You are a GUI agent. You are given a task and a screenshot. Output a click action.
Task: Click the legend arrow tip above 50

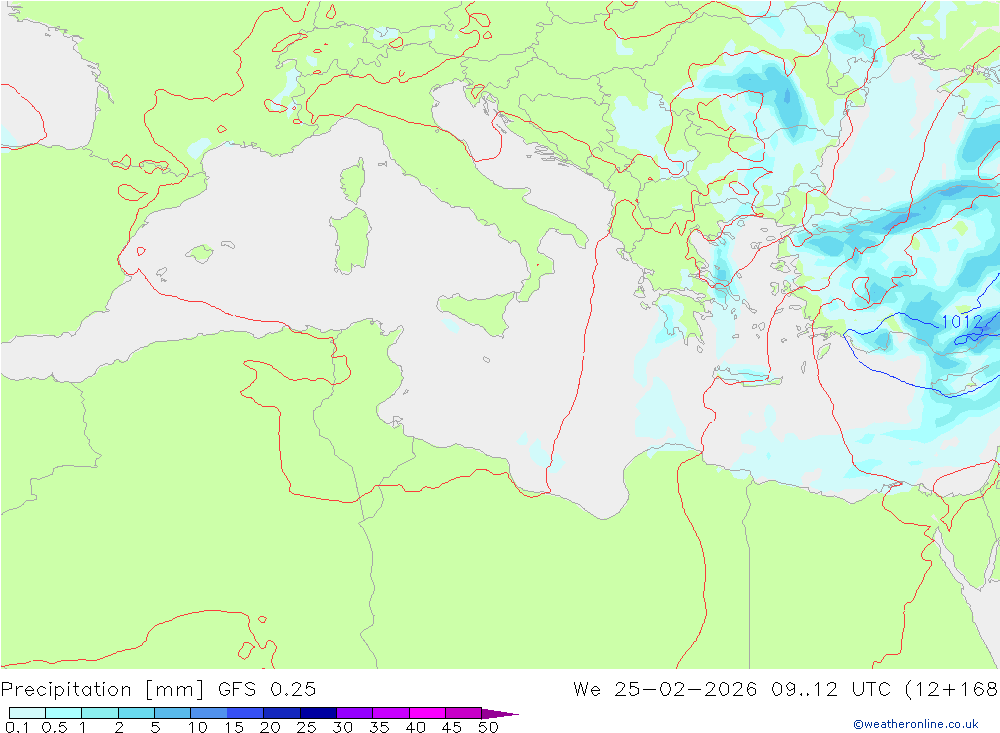point(500,713)
